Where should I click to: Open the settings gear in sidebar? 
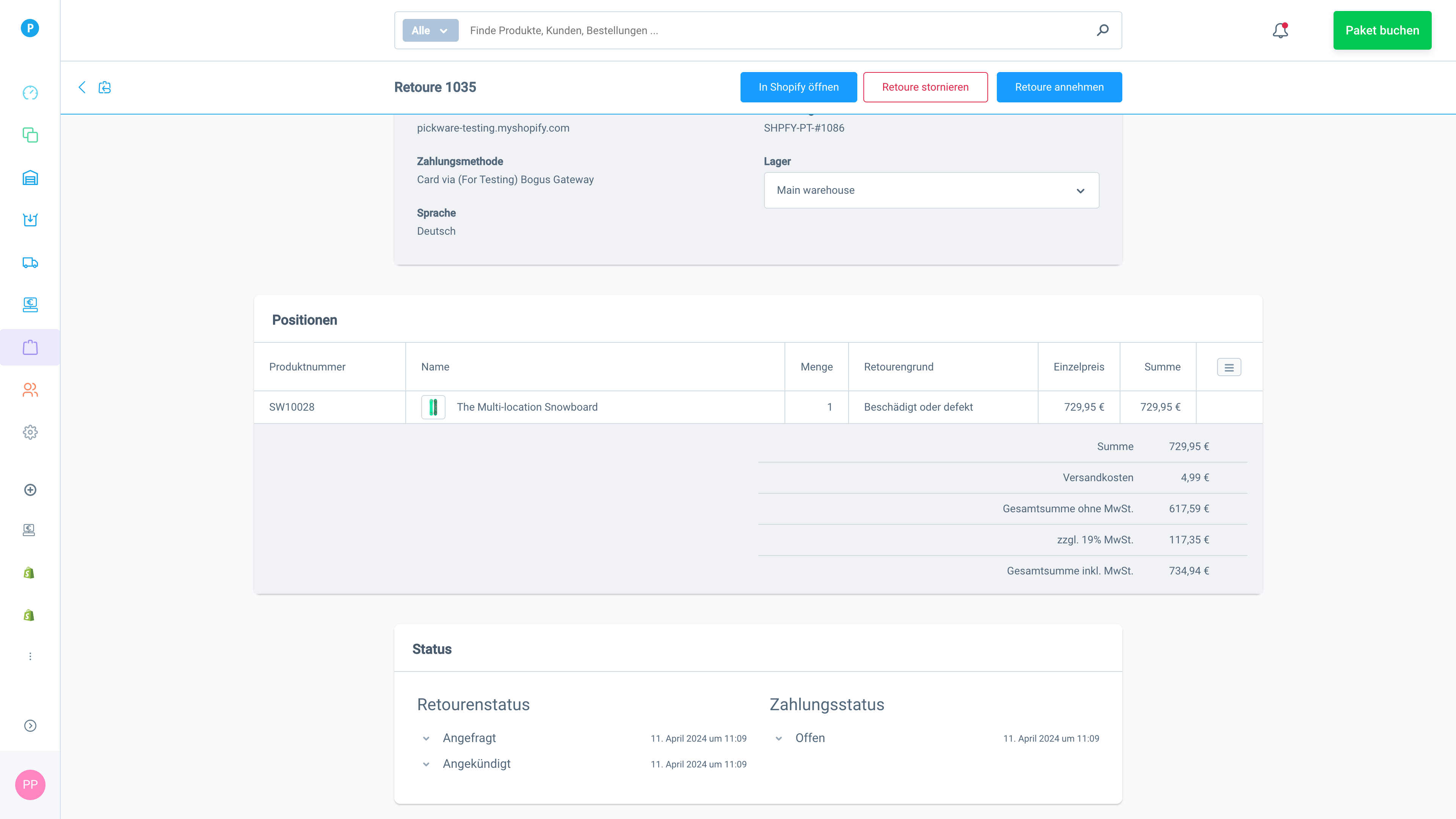(x=30, y=432)
